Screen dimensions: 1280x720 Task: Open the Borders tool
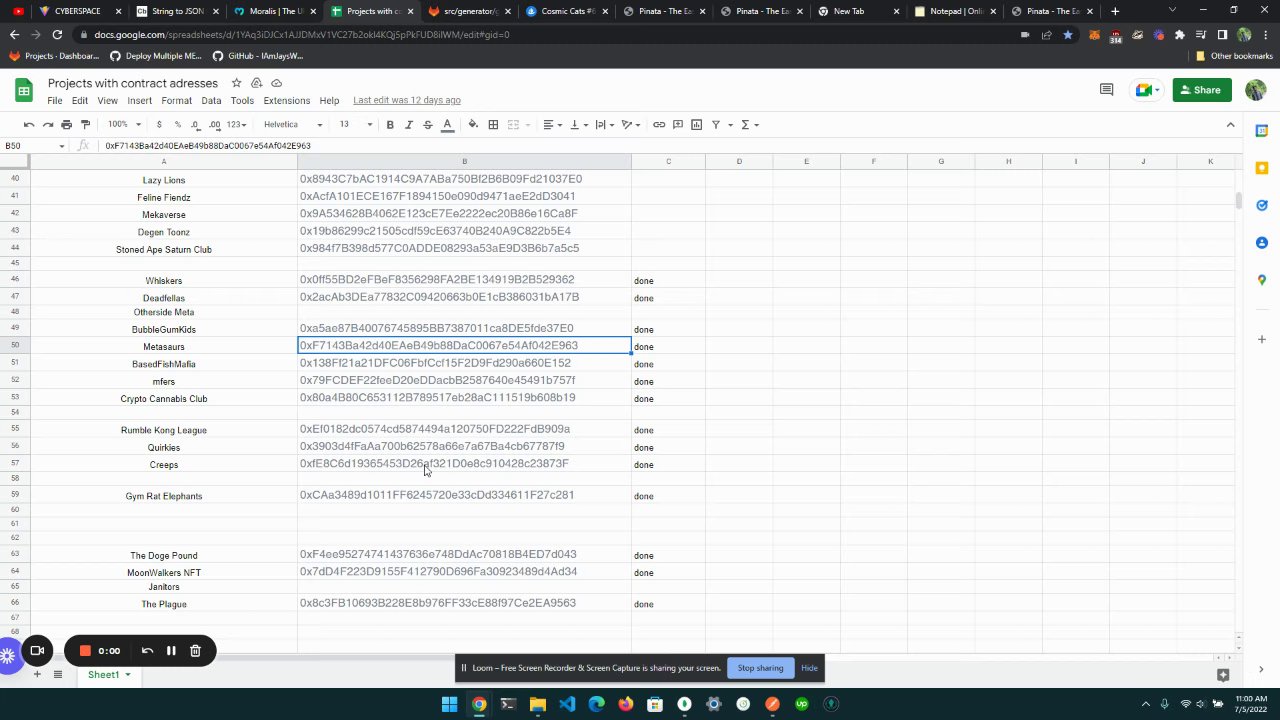click(493, 125)
